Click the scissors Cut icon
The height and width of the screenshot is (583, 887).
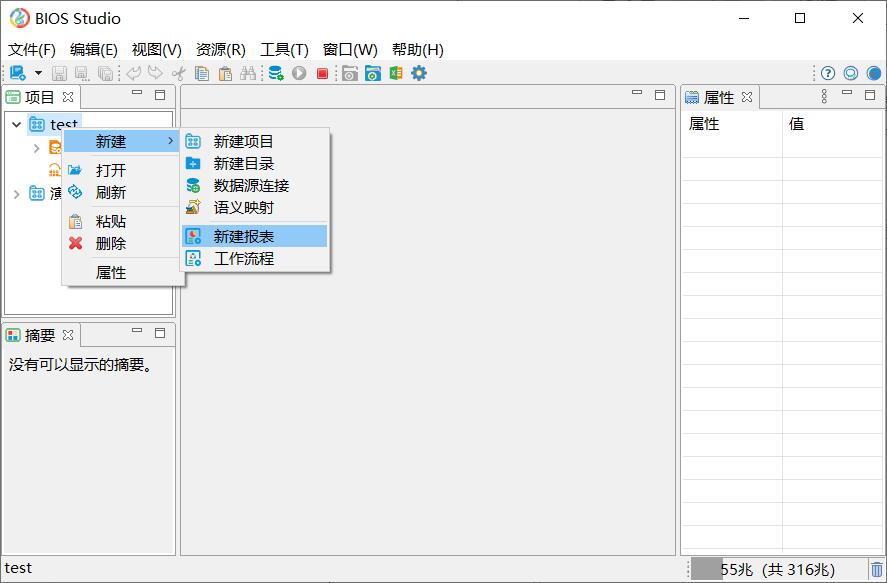[179, 74]
